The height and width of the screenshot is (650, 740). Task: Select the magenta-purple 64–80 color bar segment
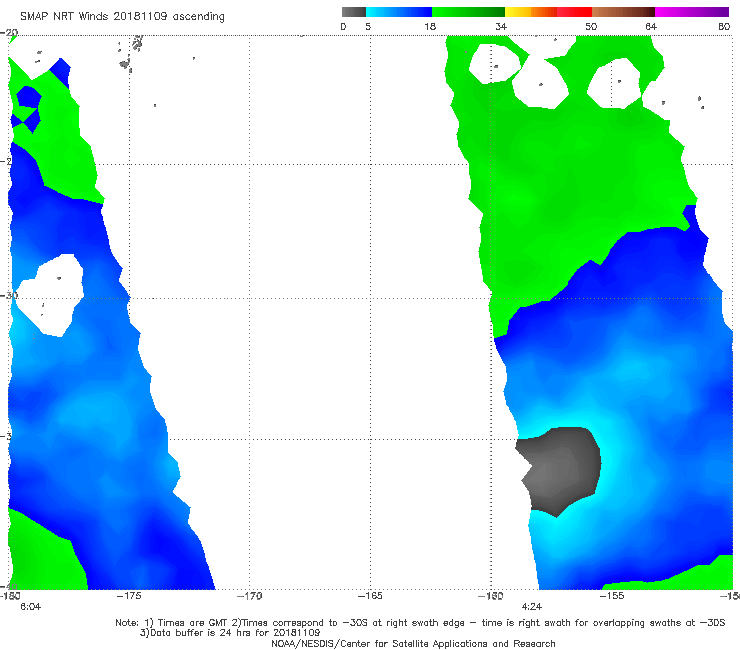692,12
